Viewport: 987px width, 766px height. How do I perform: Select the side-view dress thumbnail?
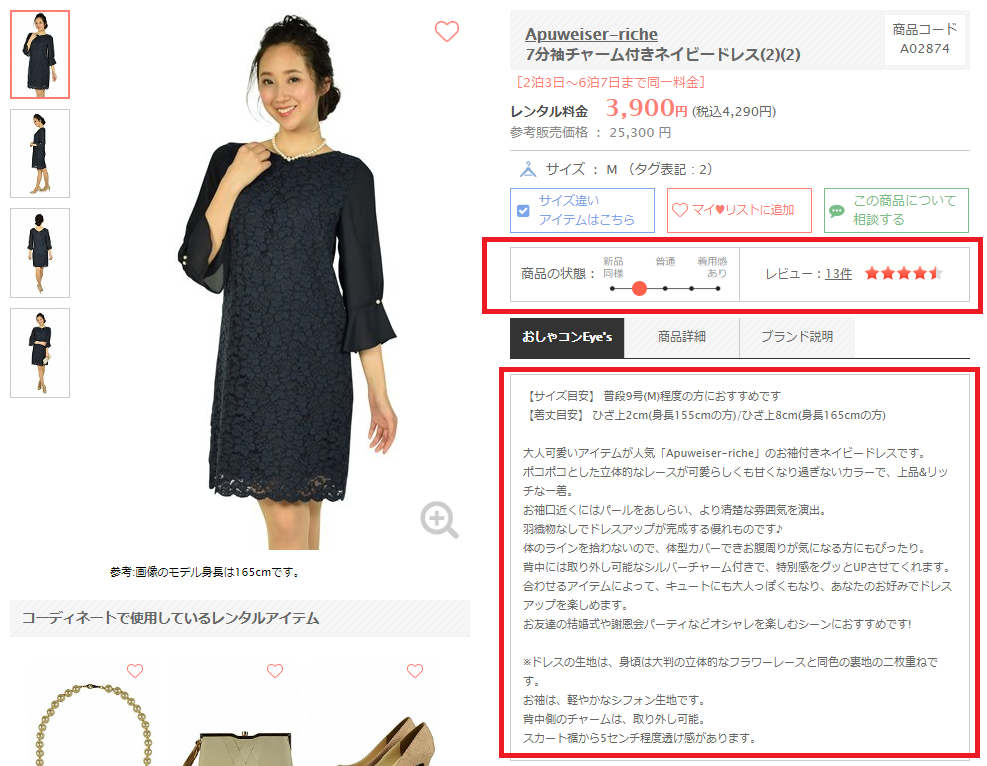(40, 154)
